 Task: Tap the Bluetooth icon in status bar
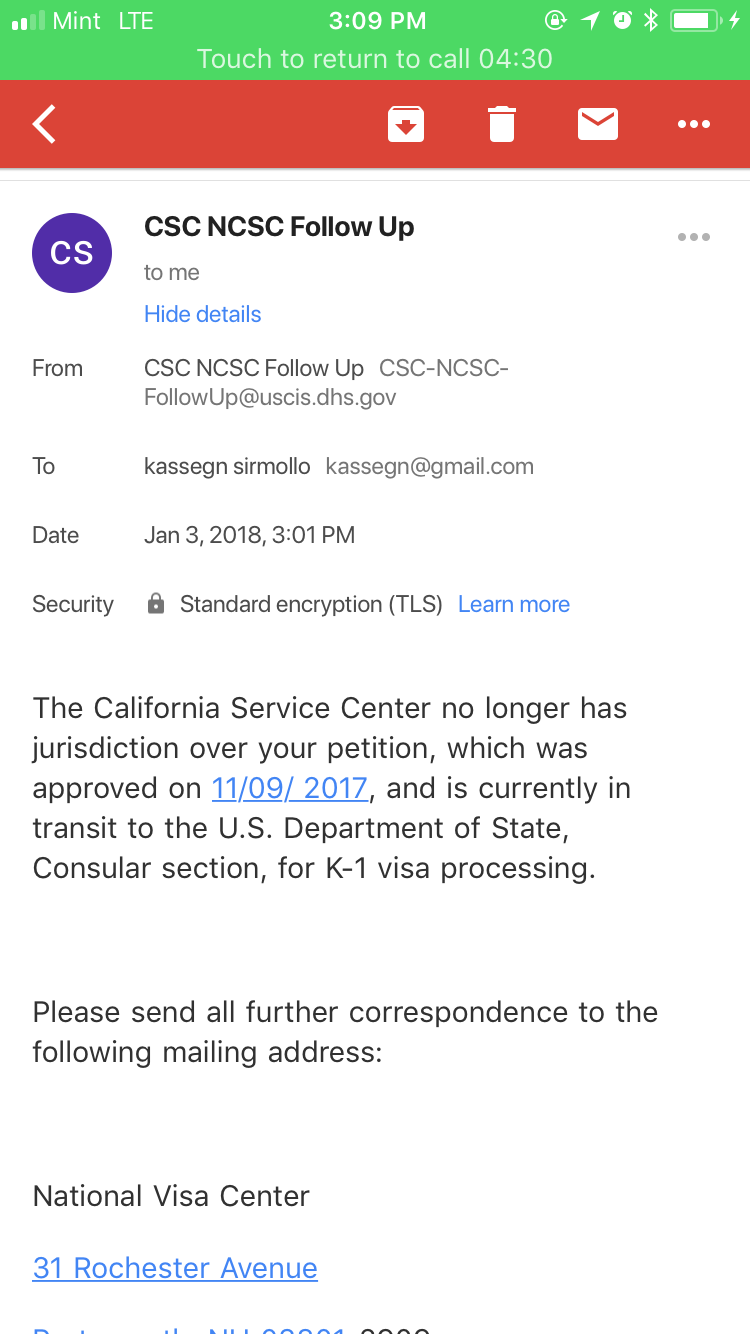(651, 20)
